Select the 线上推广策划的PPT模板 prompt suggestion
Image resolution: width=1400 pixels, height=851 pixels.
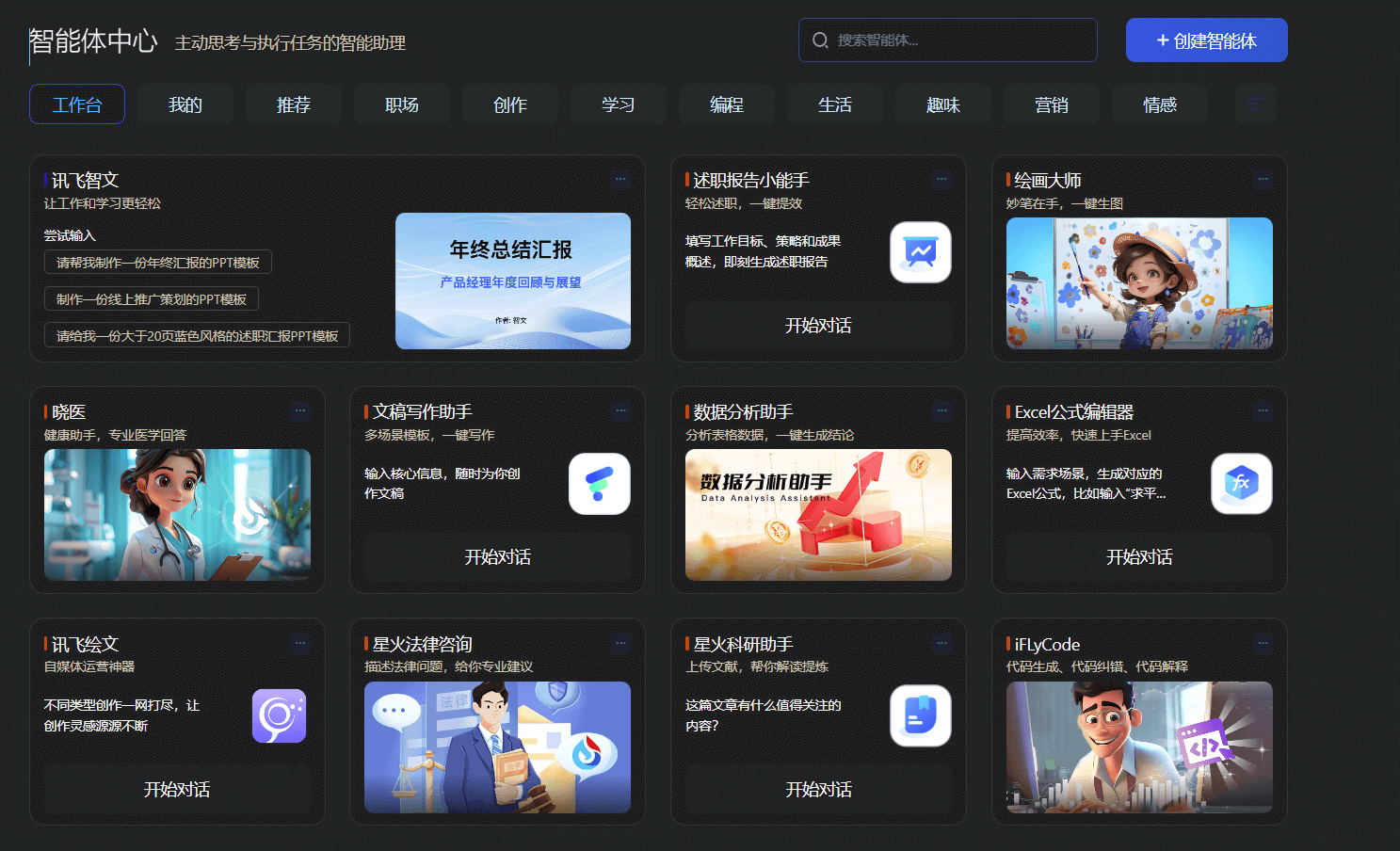tap(152, 299)
